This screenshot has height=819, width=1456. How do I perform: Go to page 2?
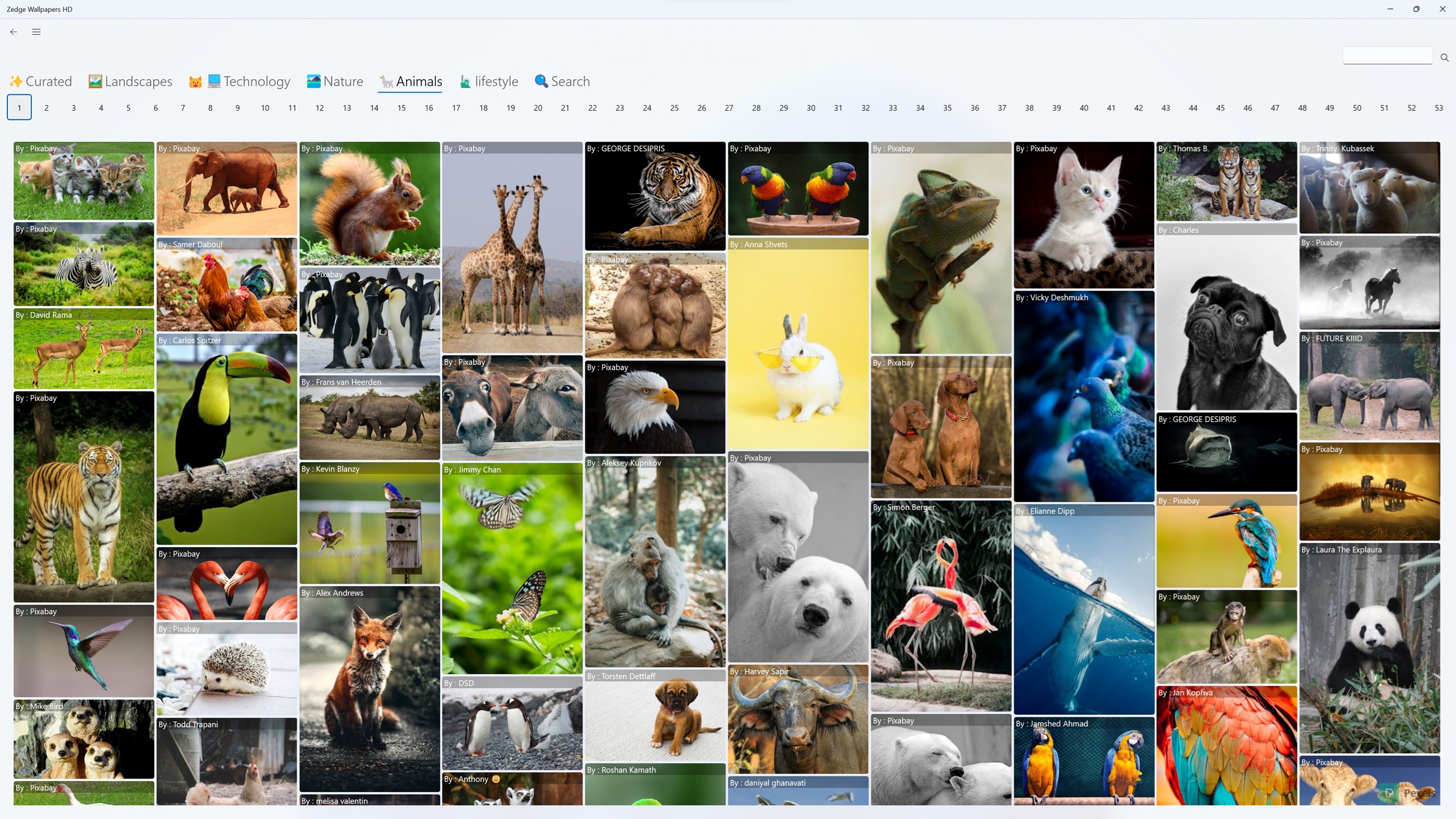click(x=46, y=107)
